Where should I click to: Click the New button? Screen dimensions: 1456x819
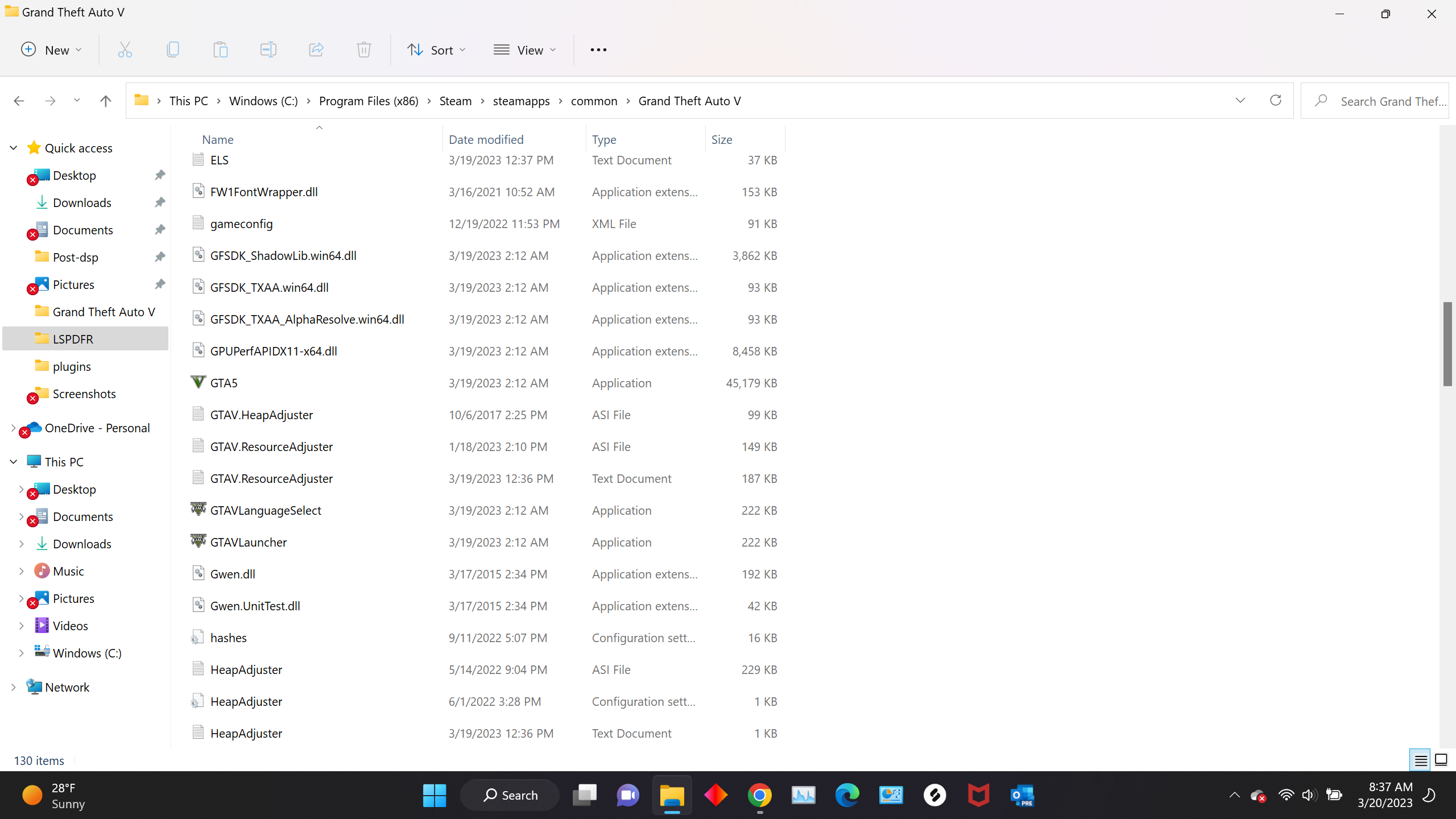coord(51,50)
